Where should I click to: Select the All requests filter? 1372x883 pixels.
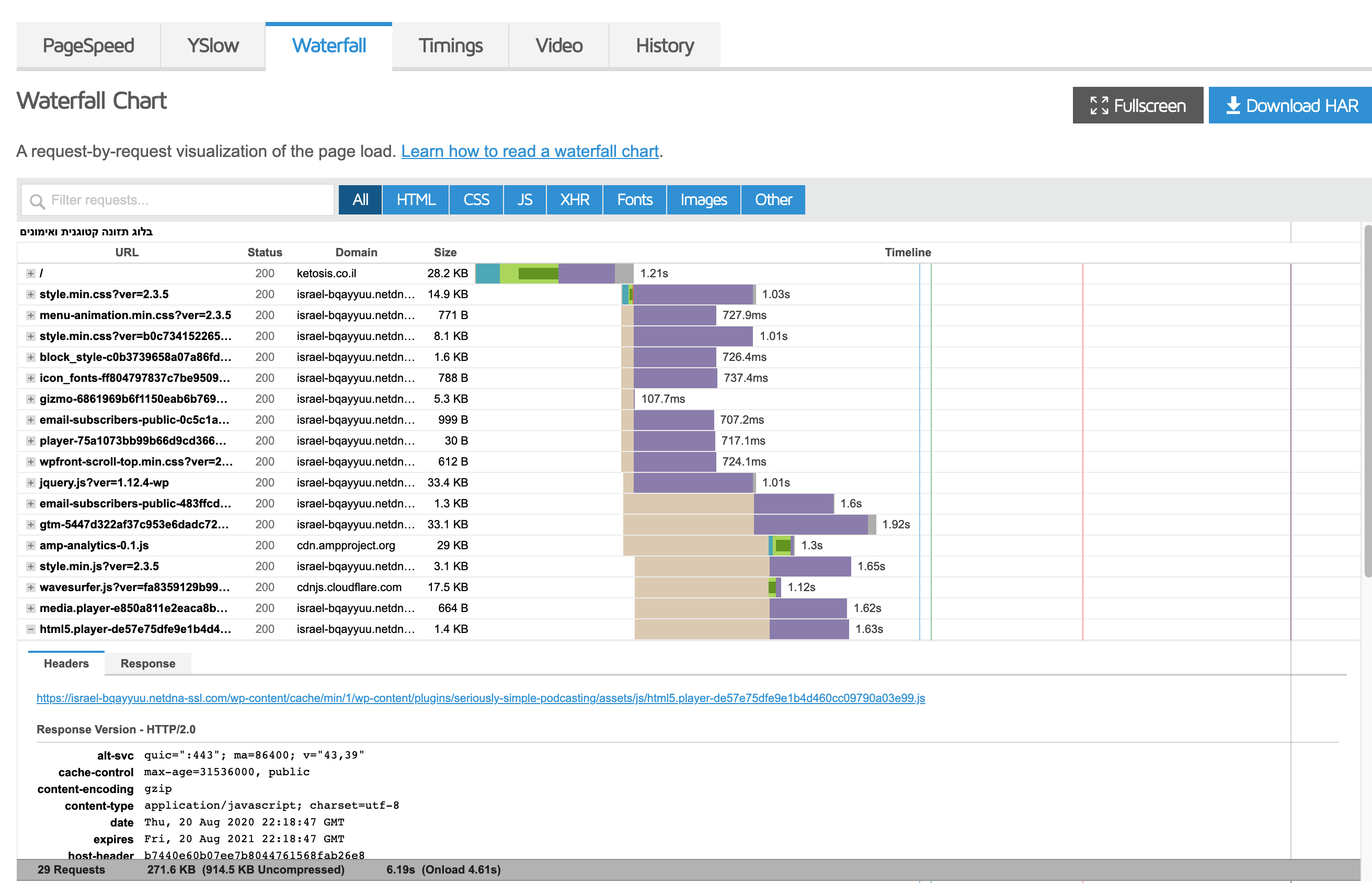click(360, 199)
